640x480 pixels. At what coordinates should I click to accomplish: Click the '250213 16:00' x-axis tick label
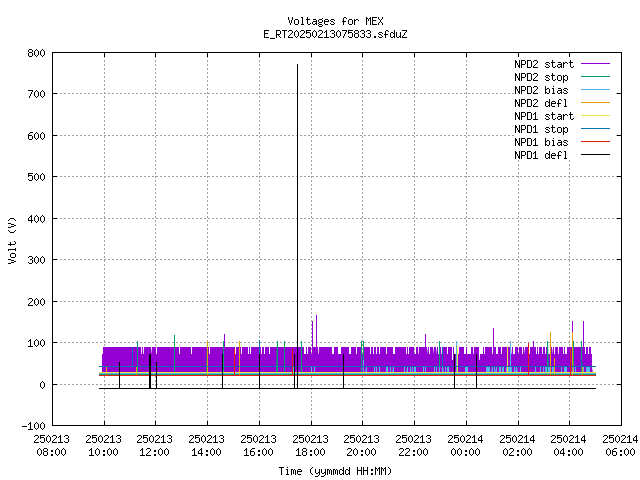pyautogui.click(x=258, y=446)
